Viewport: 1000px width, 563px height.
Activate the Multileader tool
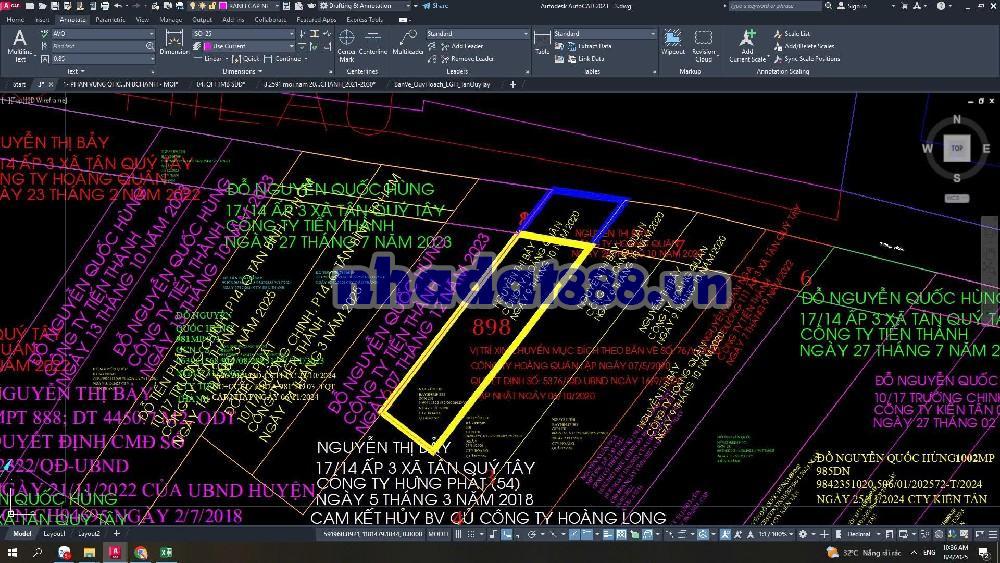(x=408, y=44)
